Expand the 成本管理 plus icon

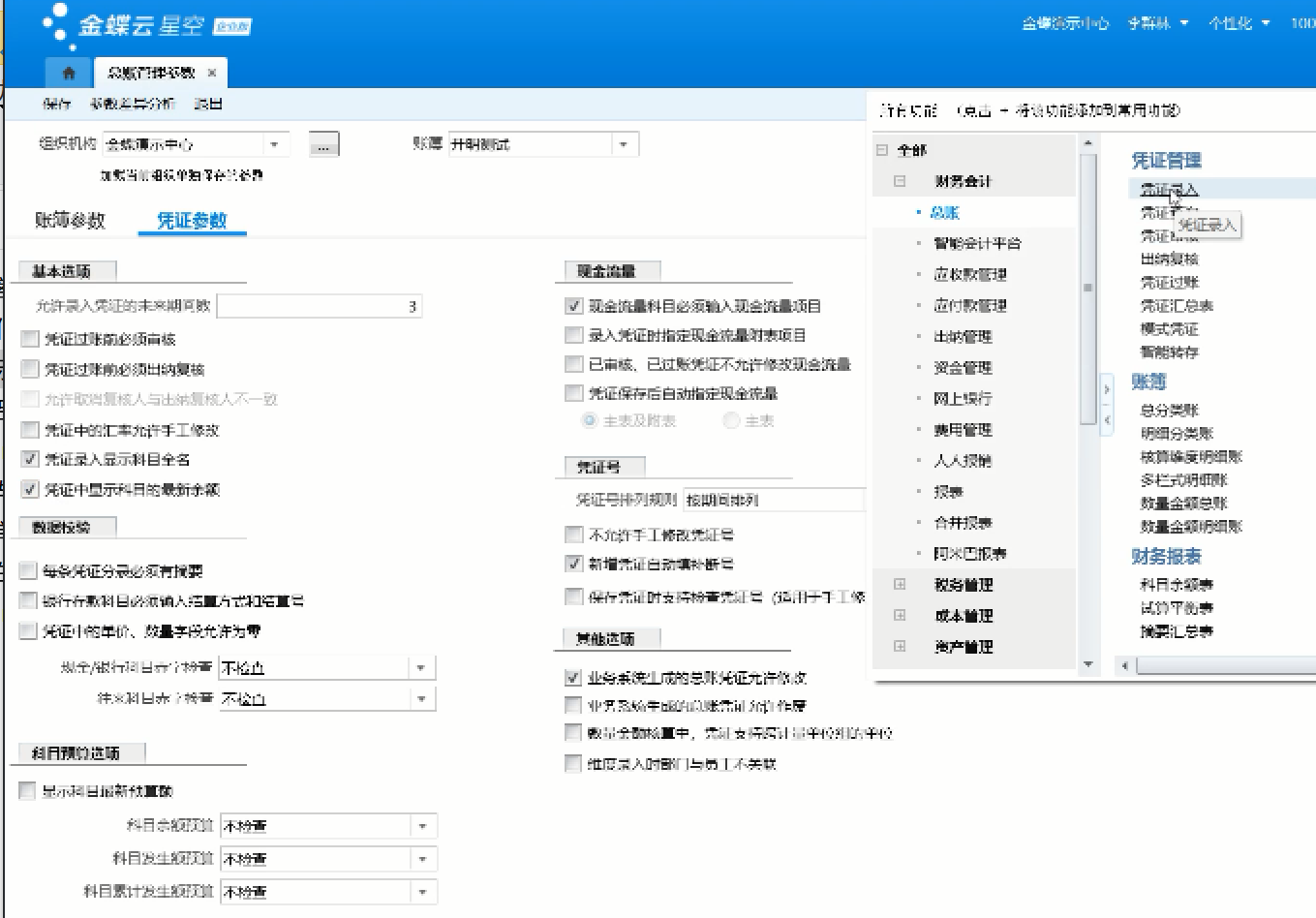[900, 616]
